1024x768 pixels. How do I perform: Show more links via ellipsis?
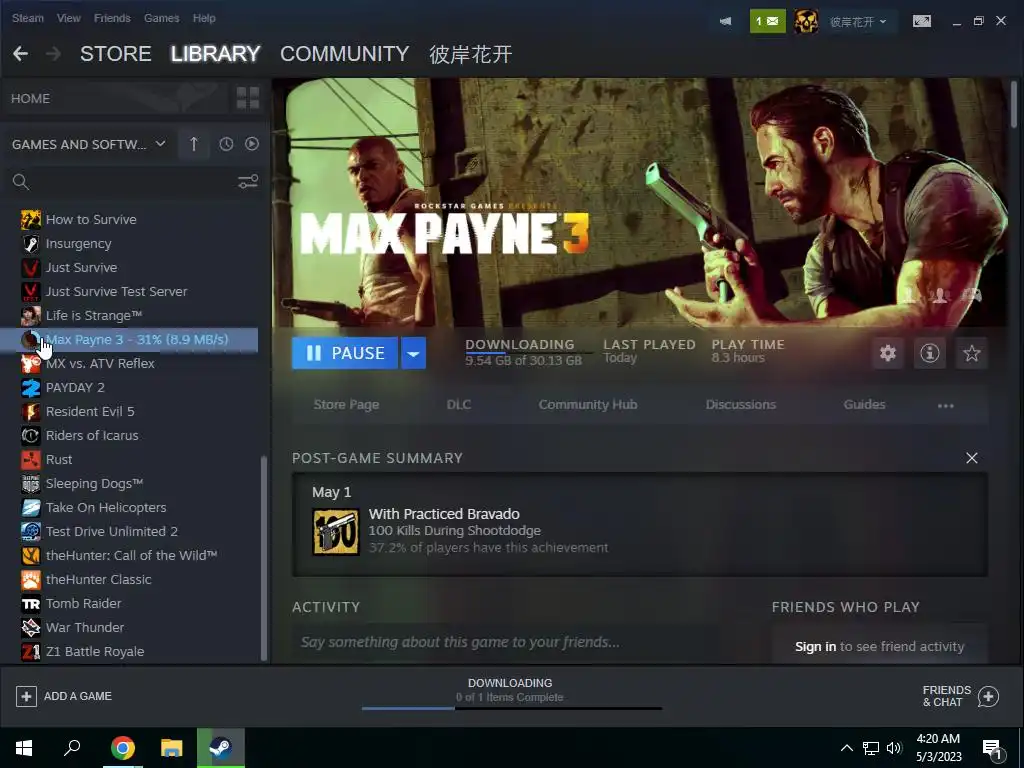tap(945, 406)
